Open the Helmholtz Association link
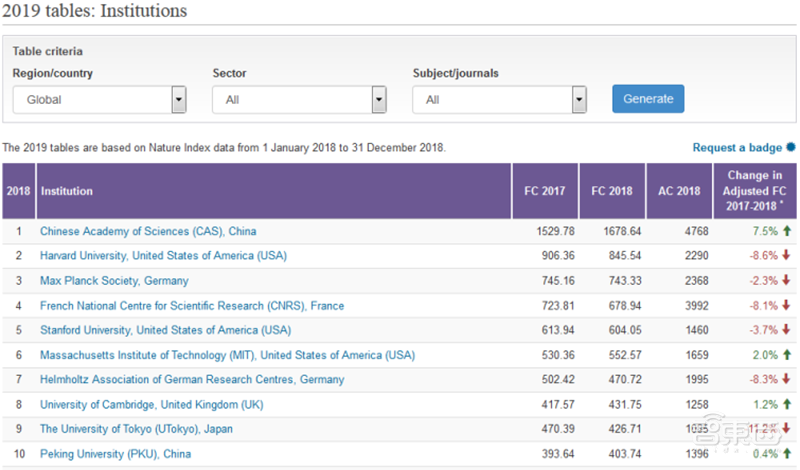This screenshot has height=470, width=800. click(192, 380)
